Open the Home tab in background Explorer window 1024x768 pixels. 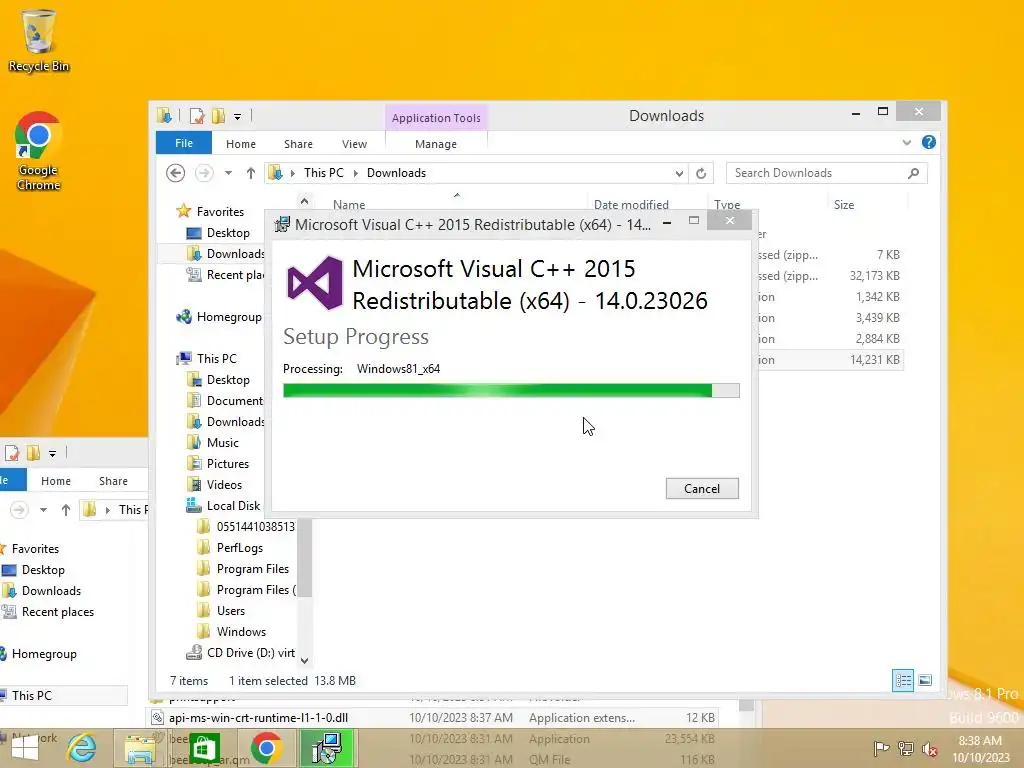click(56, 481)
